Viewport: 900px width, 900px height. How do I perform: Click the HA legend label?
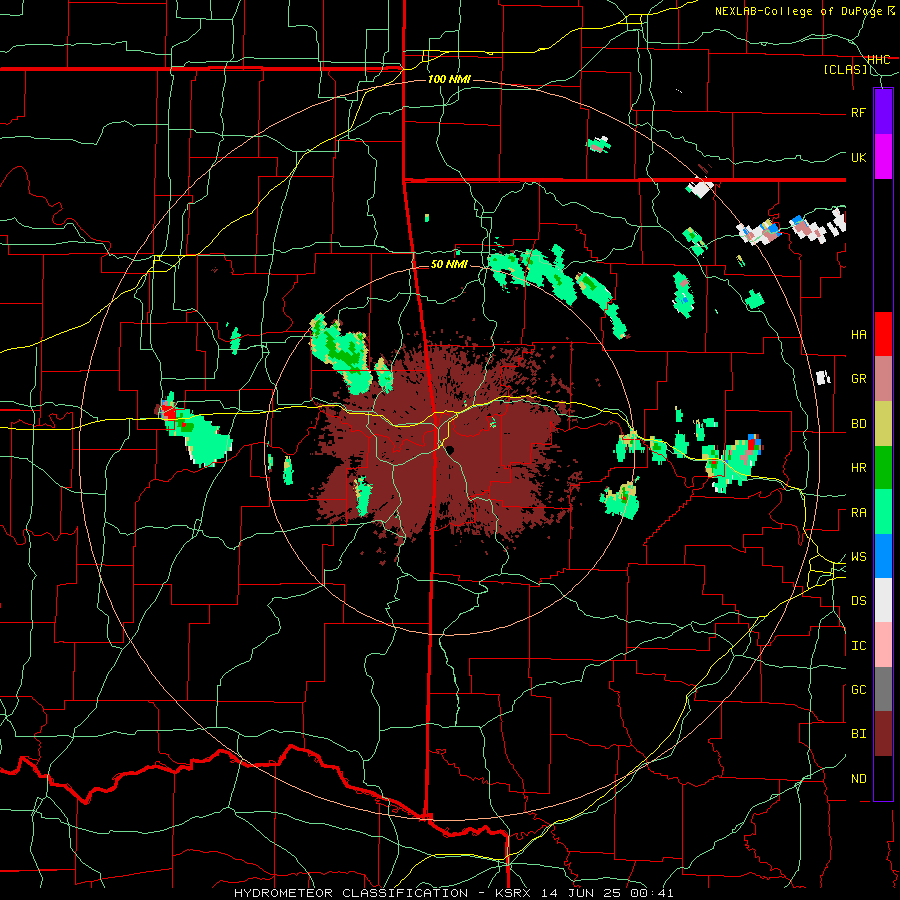[x=859, y=335]
